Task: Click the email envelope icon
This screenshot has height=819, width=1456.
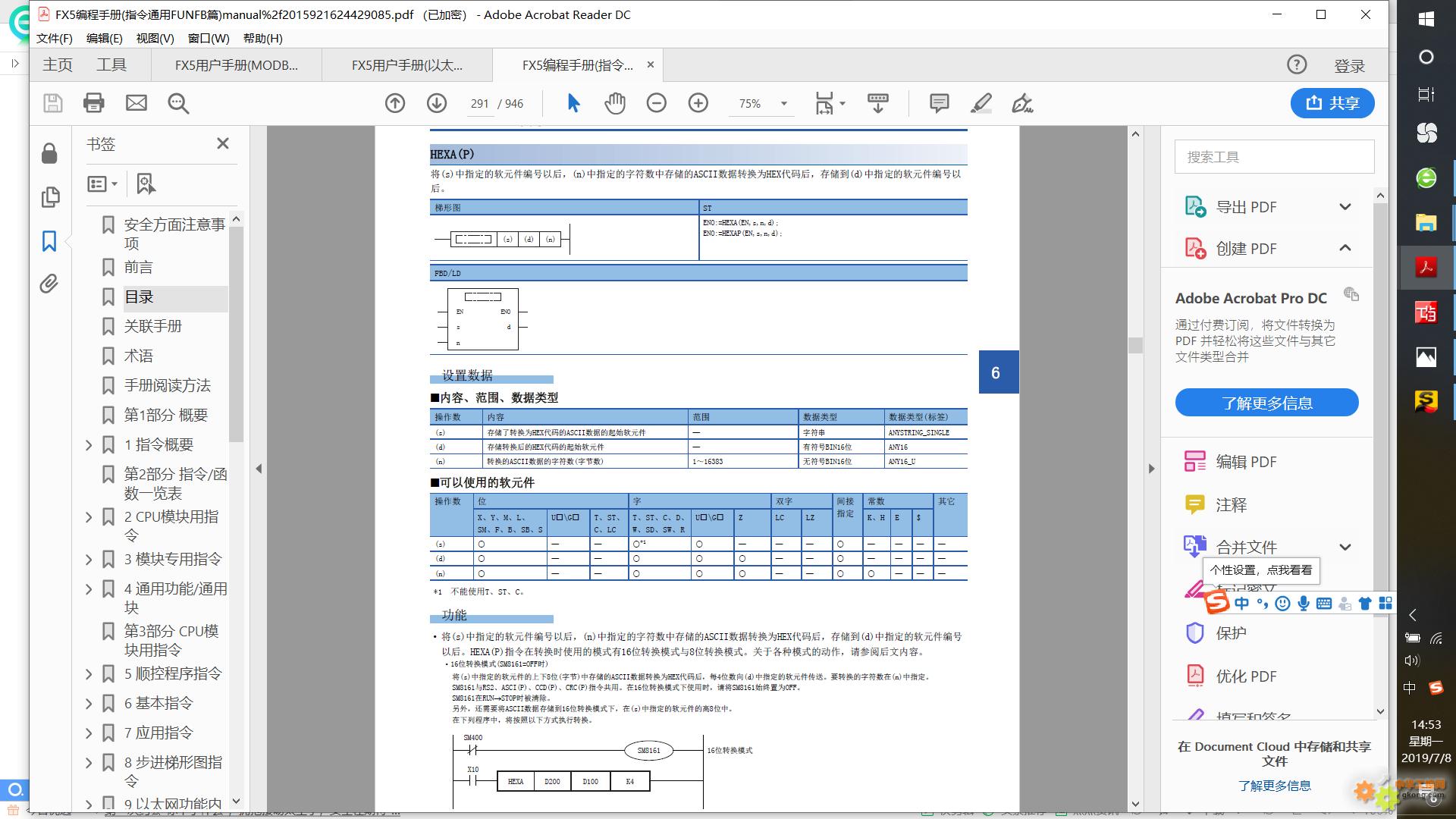Action: coord(136,103)
